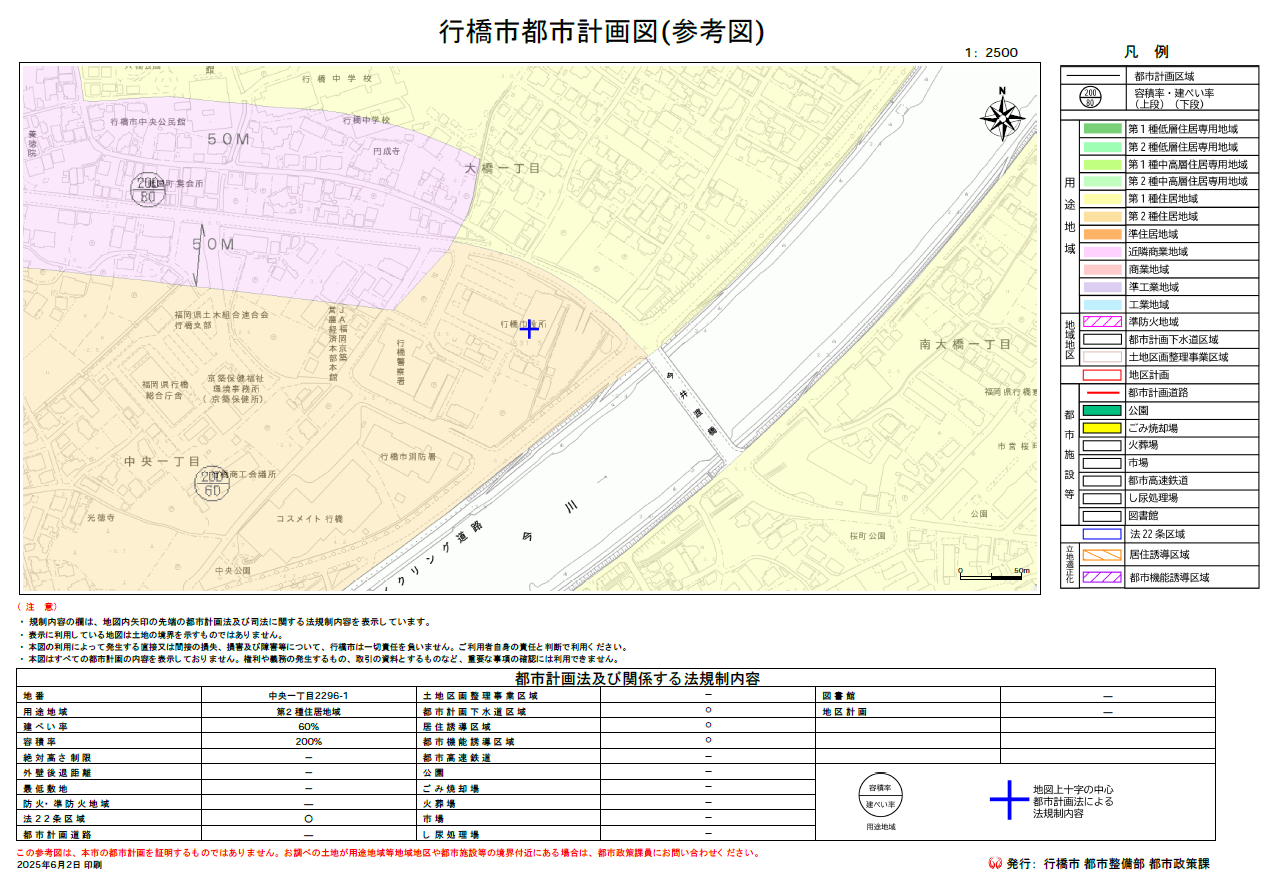Click the title 行橋市都市計画図(参考図)
1279x891 pixels.
[x=602, y=32]
